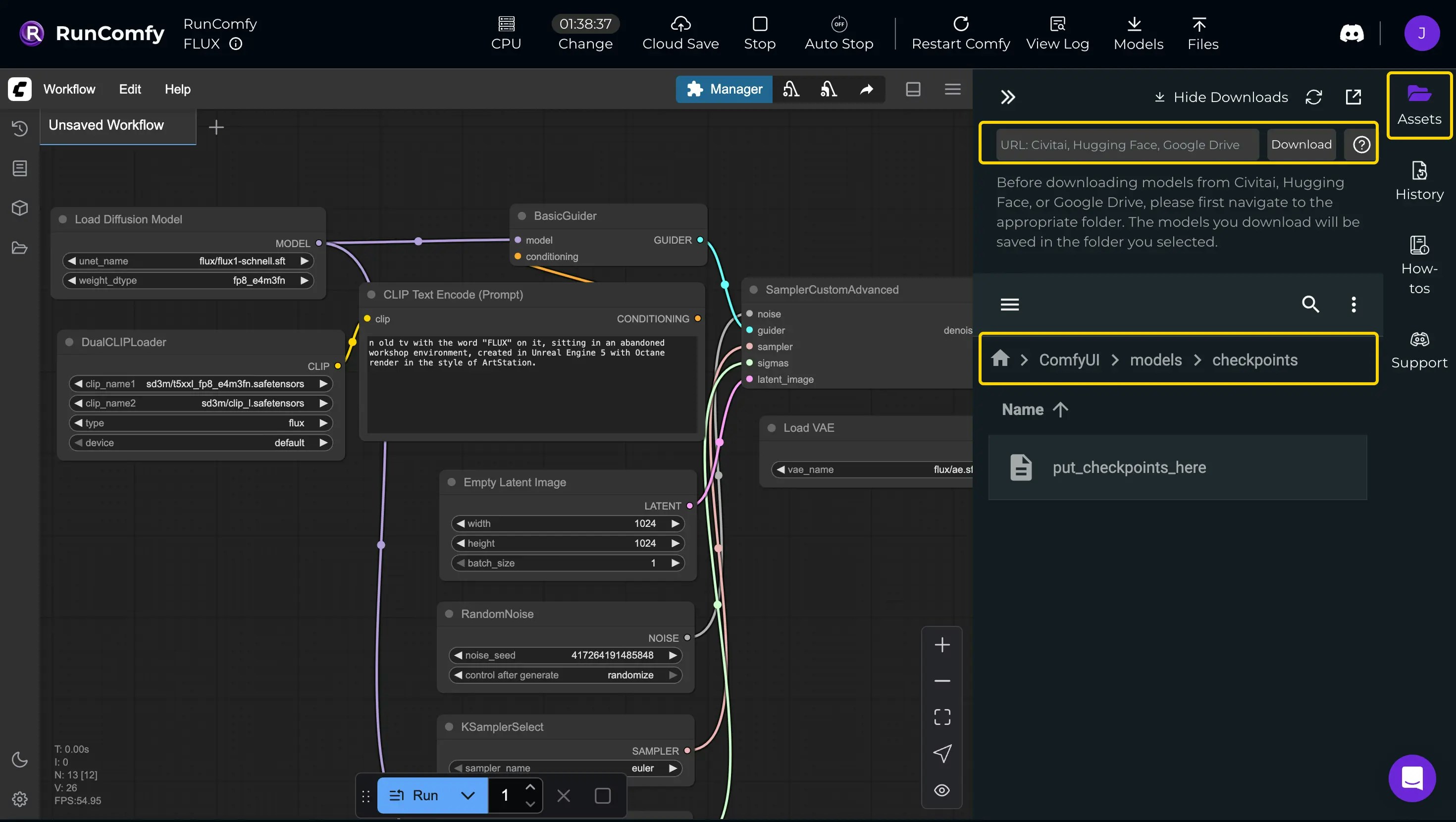Toggle Auto Stop setting
This screenshot has width=1456, height=822.
(x=839, y=33)
